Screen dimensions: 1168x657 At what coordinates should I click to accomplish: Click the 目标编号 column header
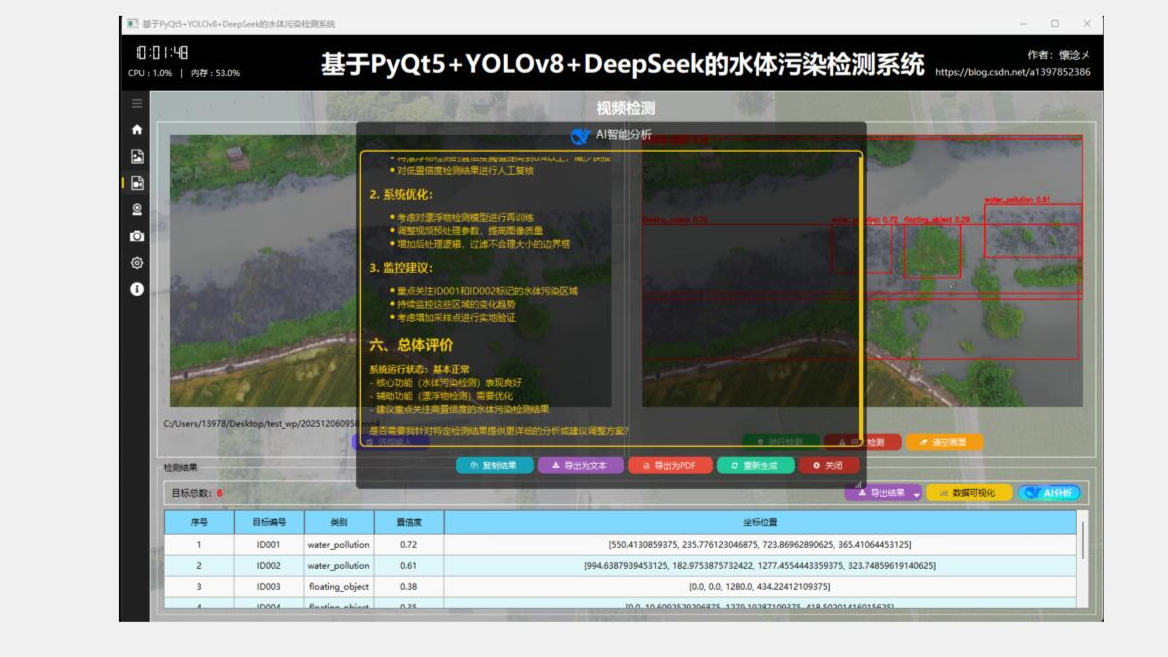269,522
